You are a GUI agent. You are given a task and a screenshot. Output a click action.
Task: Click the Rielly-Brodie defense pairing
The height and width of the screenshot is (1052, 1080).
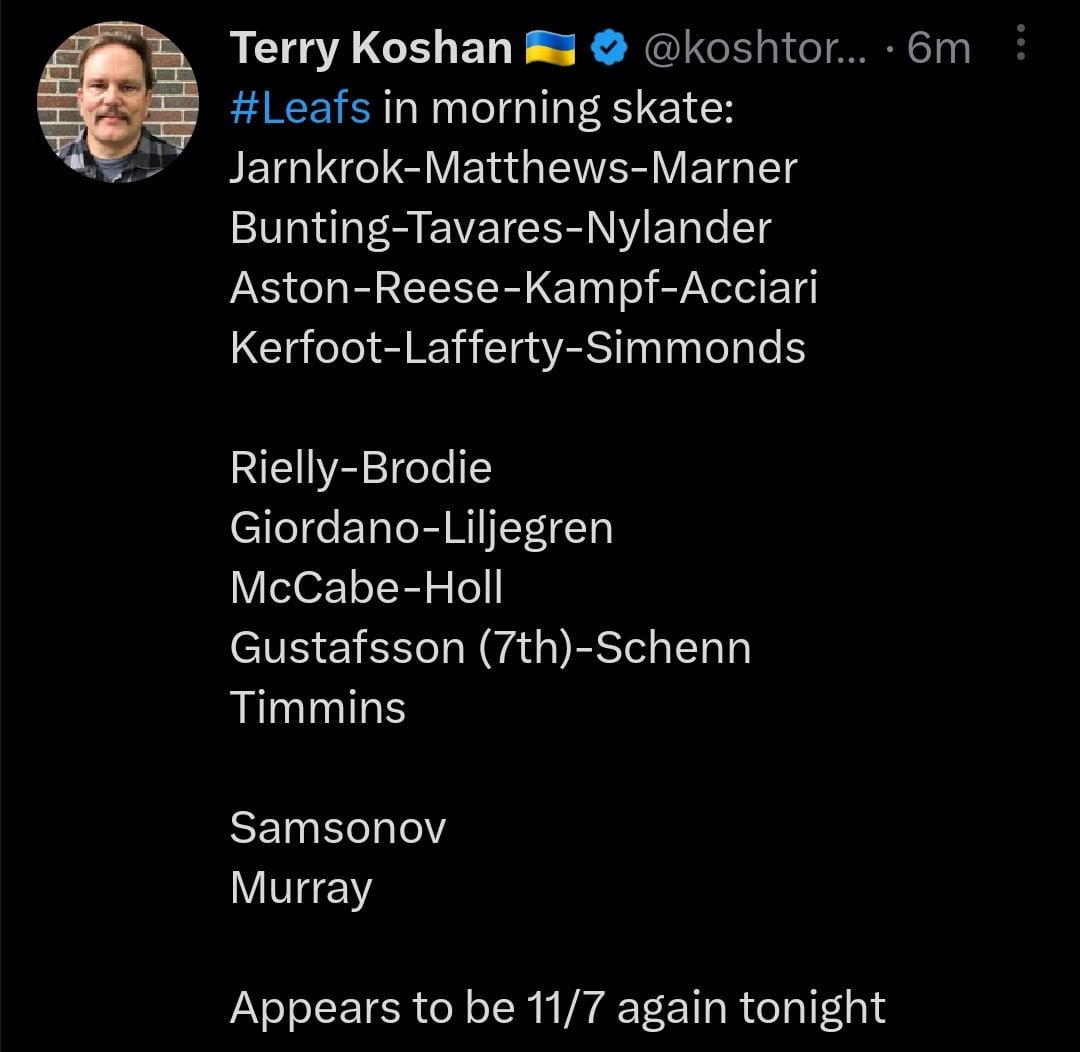point(360,468)
